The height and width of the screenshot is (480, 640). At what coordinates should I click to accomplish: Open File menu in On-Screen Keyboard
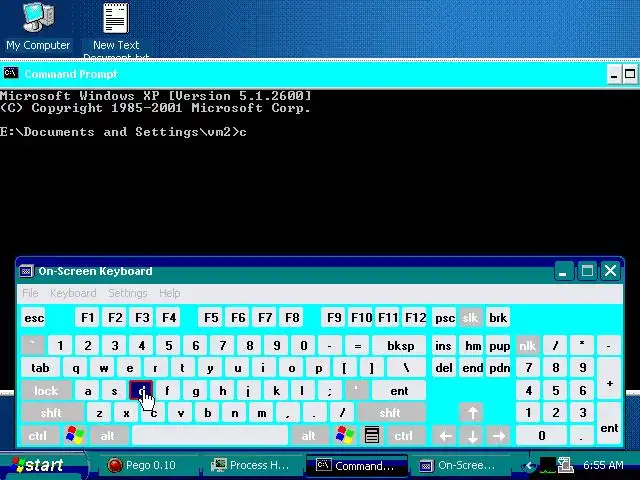30,293
